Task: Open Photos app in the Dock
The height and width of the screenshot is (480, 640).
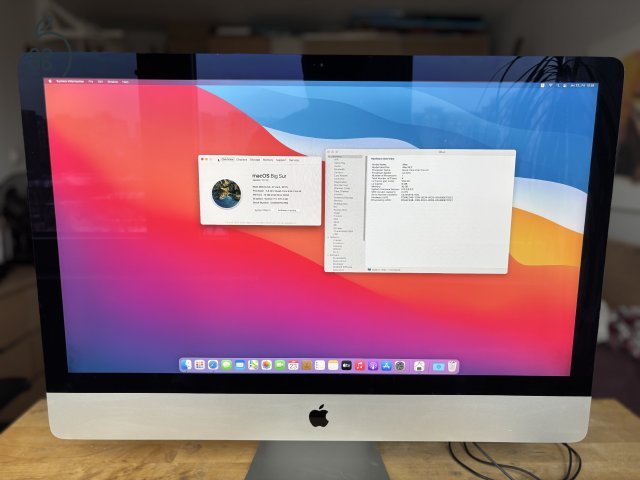Action: [x=266, y=365]
